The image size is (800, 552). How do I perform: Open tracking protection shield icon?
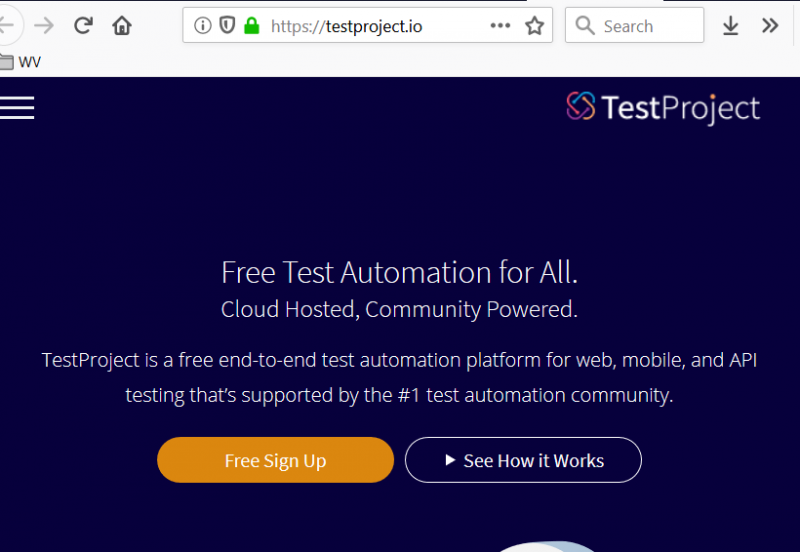[x=227, y=25]
